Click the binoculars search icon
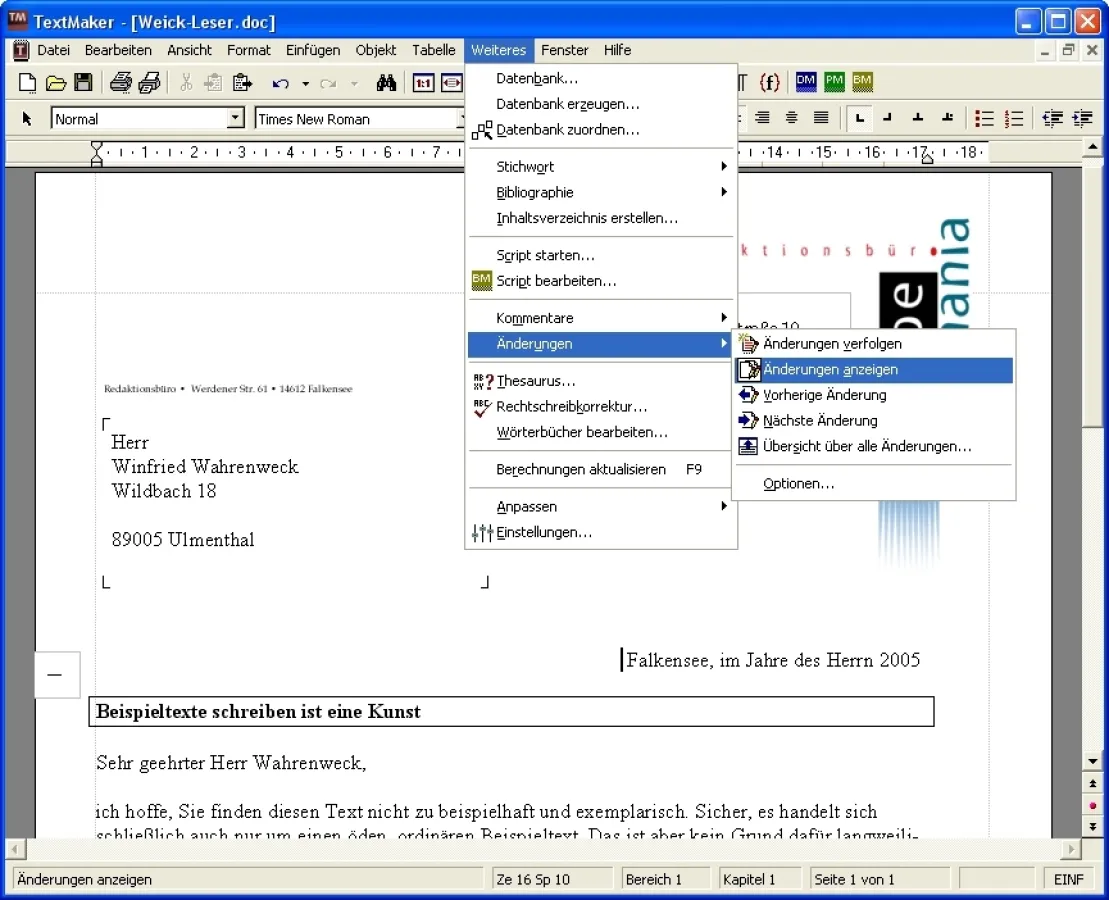The image size is (1109, 900). pyautogui.click(x=387, y=83)
